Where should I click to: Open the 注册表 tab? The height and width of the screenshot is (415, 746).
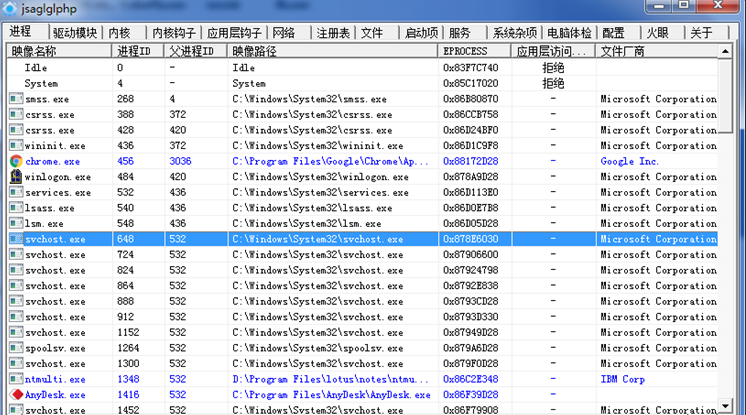pos(333,33)
